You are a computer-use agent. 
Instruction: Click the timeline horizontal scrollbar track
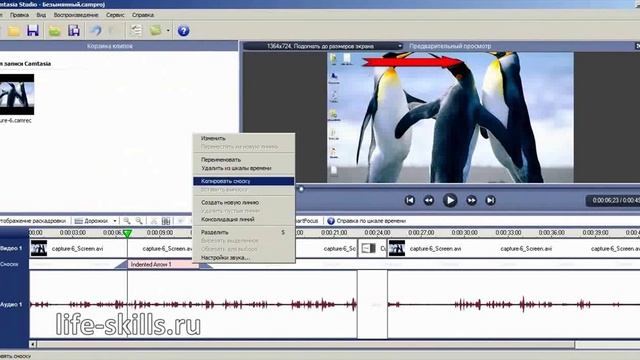(x=607, y=344)
